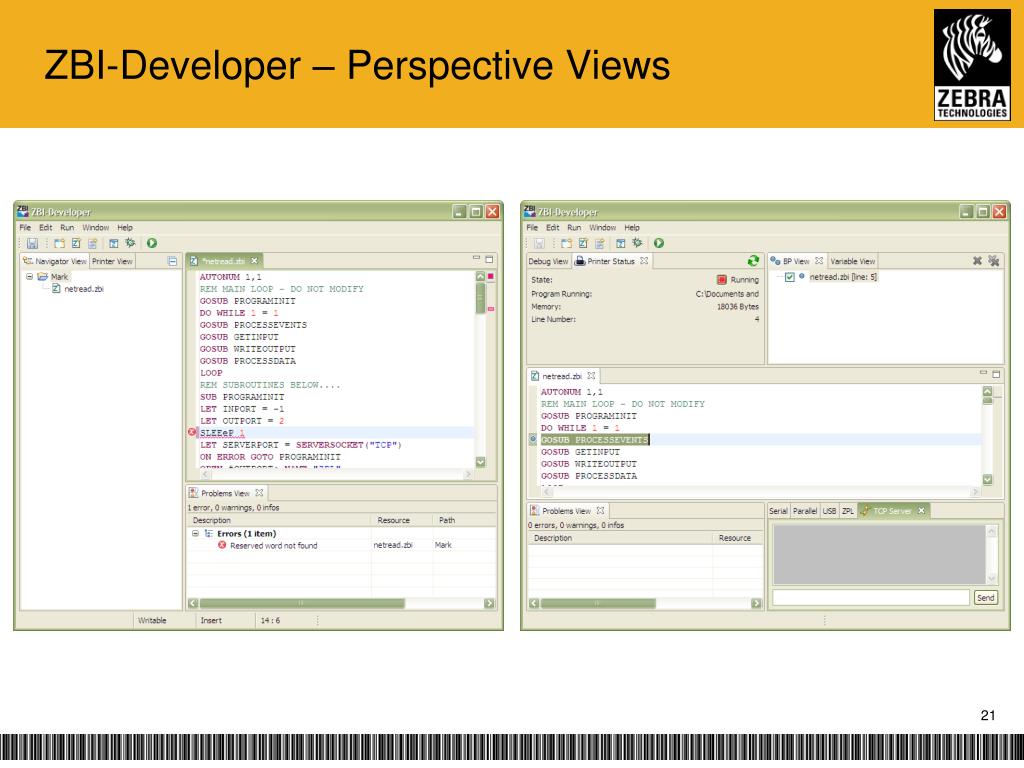Click Resource column header in right Problems View
This screenshot has width=1024, height=768.
(737, 538)
